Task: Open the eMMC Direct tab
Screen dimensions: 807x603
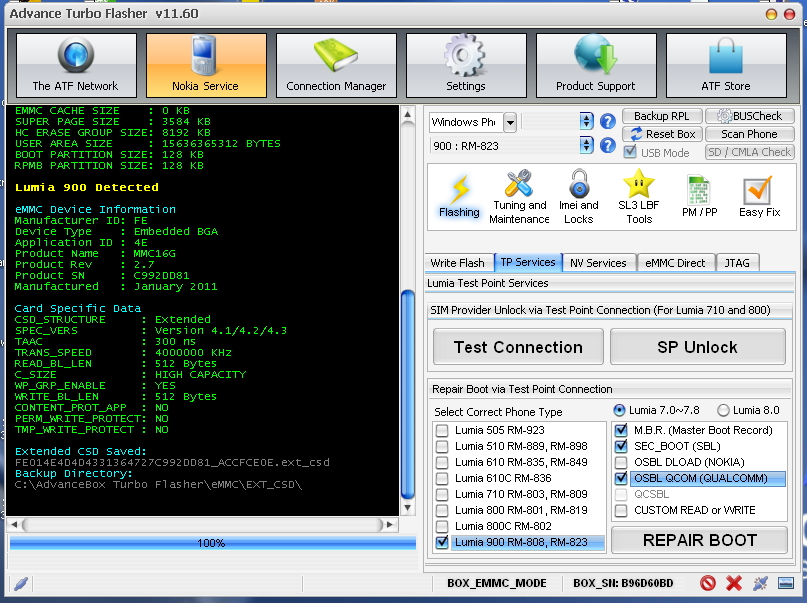Action: coord(675,263)
